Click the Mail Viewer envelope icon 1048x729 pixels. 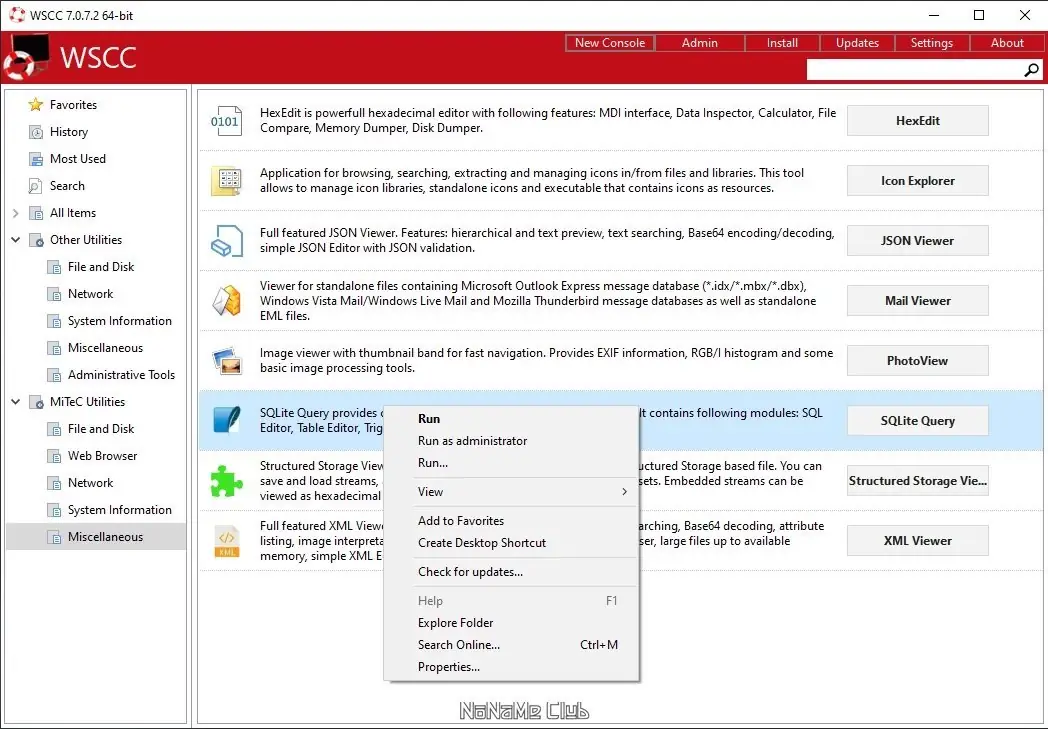click(x=226, y=301)
